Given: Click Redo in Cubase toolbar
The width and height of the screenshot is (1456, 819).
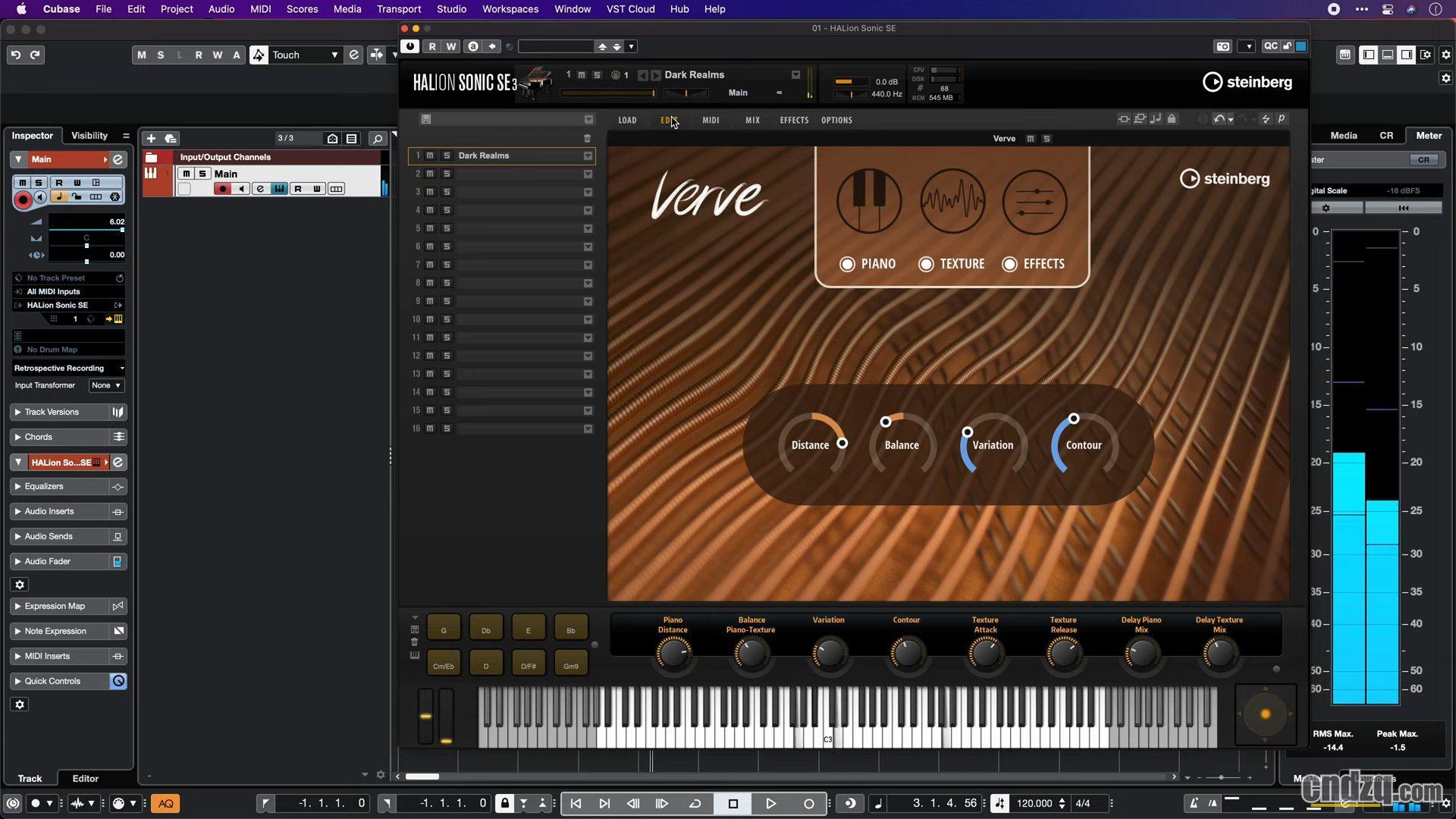Looking at the screenshot, I should point(35,55).
